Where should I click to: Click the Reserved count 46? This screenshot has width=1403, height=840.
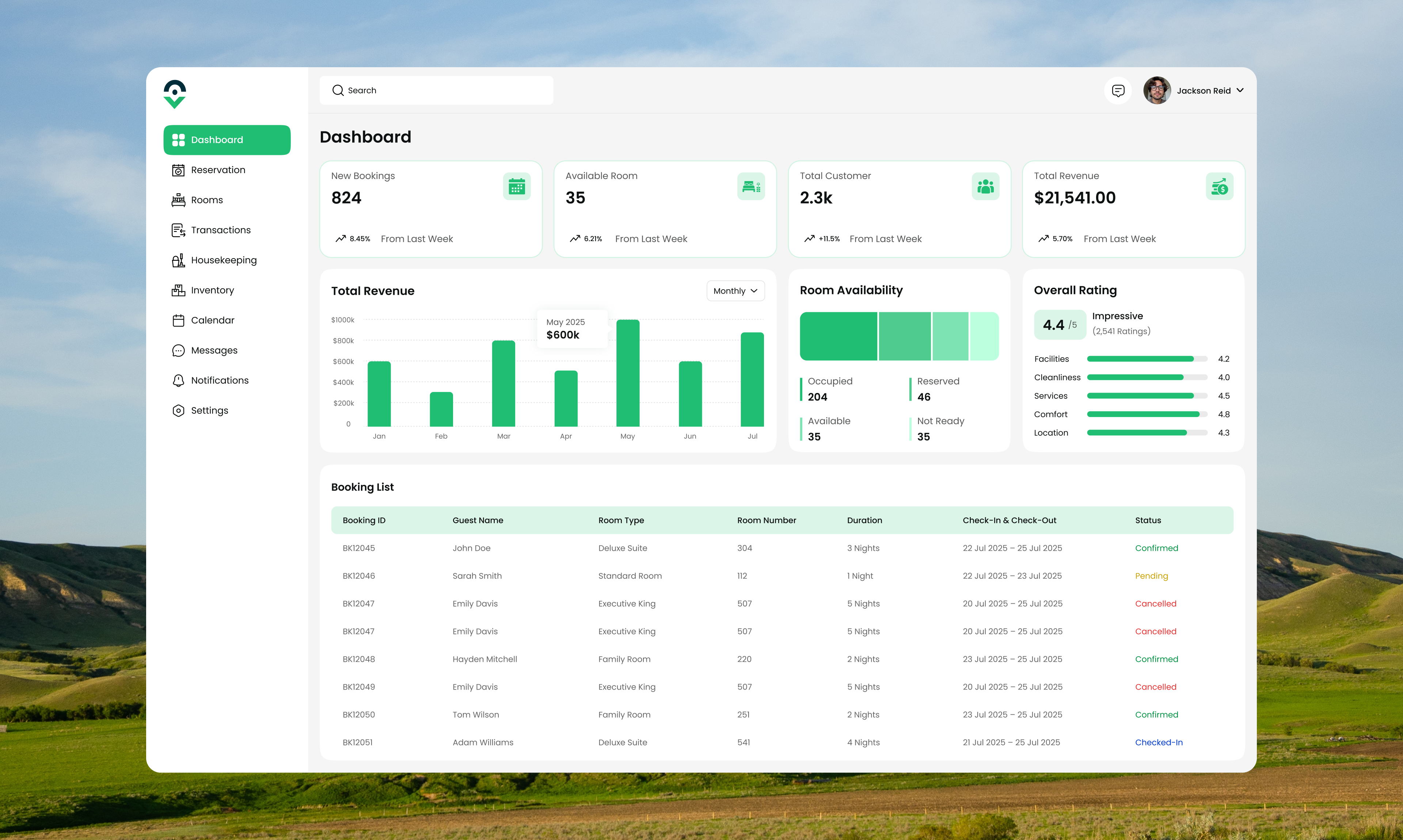pos(924,397)
